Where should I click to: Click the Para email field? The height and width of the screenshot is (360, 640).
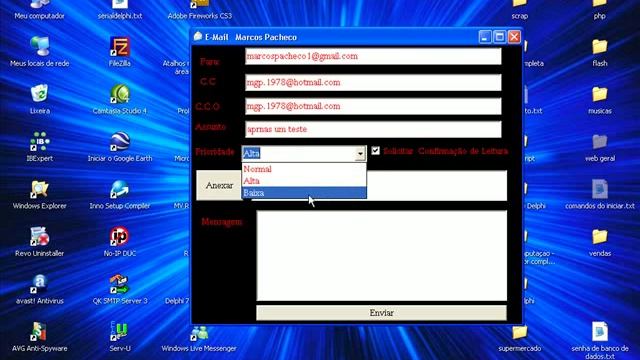click(x=373, y=56)
